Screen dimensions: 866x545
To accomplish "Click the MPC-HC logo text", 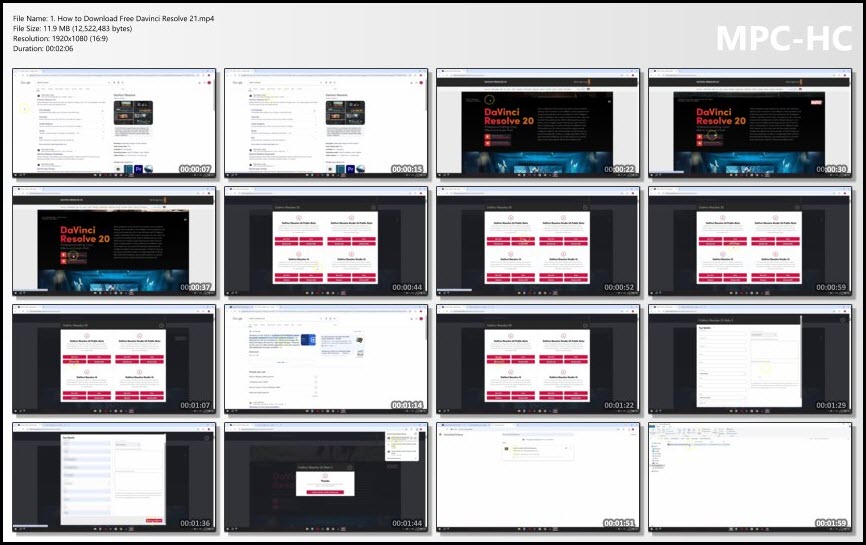I will (x=784, y=39).
